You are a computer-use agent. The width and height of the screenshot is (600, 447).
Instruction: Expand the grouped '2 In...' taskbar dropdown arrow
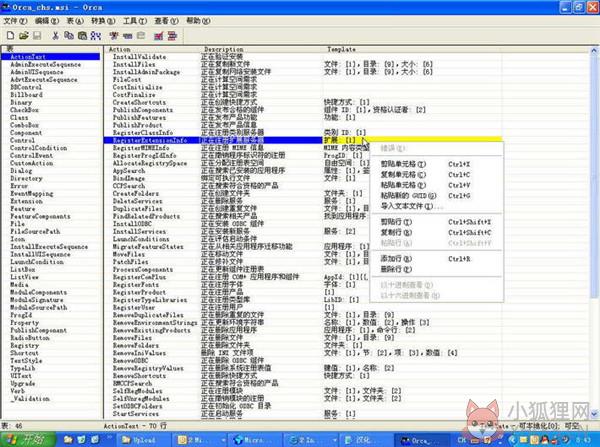(x=335, y=440)
